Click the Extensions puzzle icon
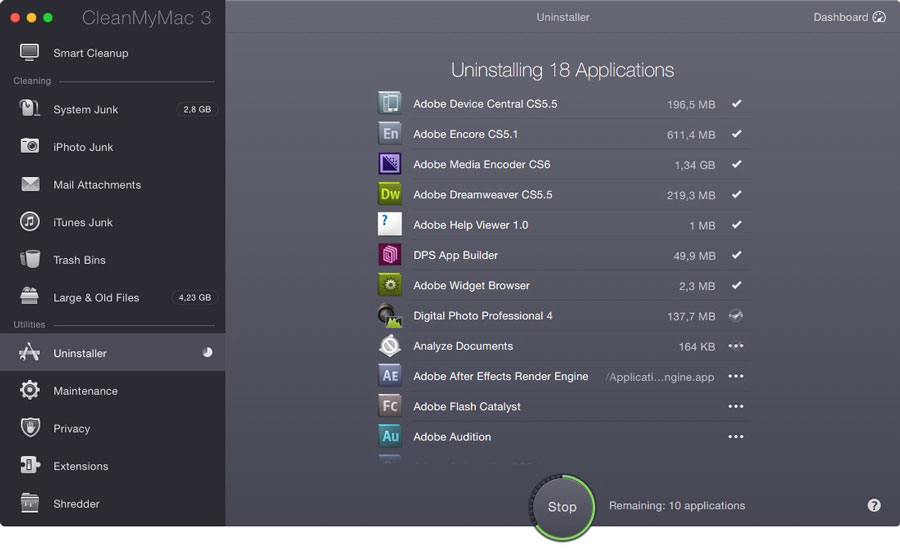 (x=30, y=465)
